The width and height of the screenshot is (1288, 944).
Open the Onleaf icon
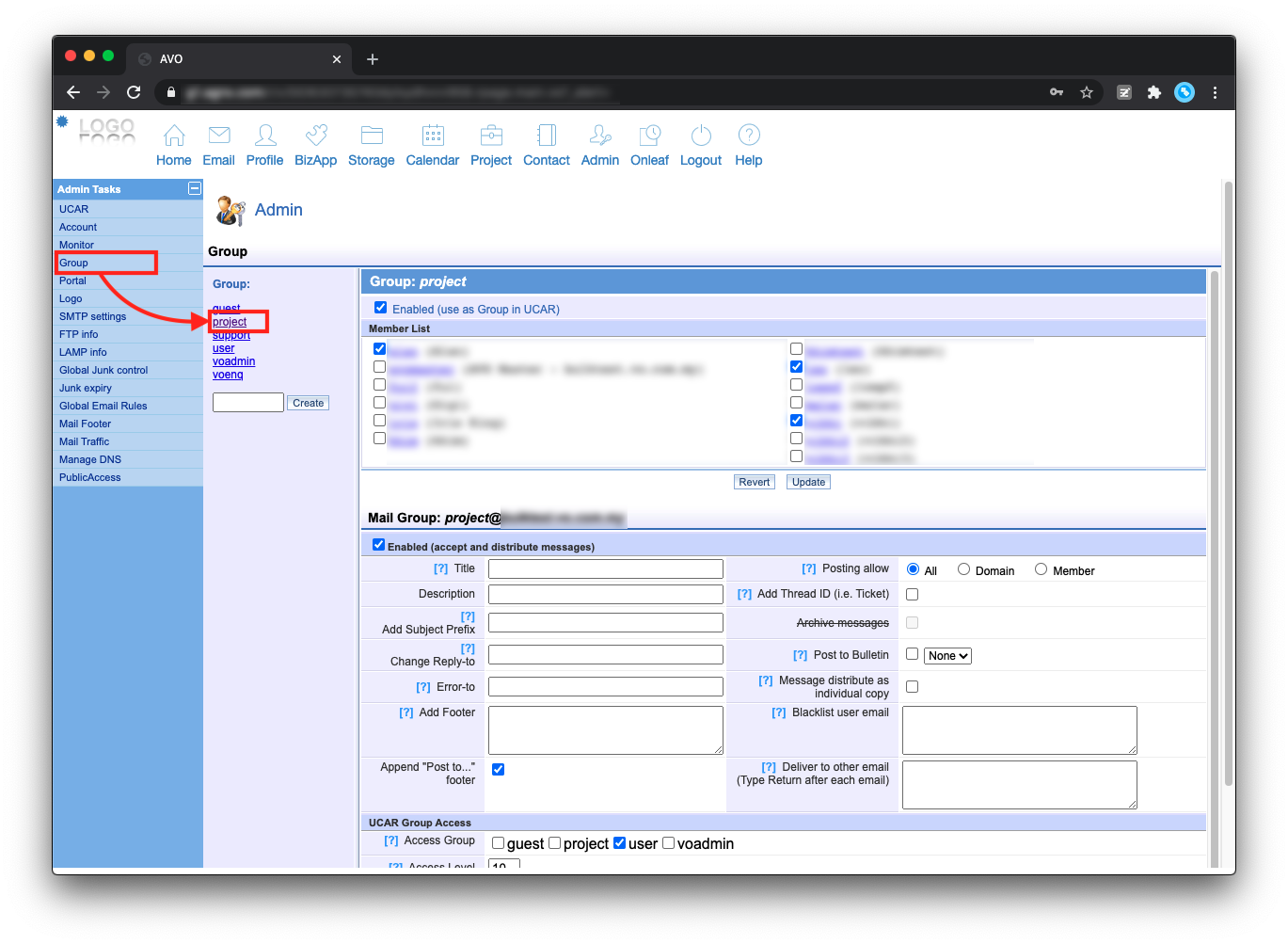pos(650,136)
